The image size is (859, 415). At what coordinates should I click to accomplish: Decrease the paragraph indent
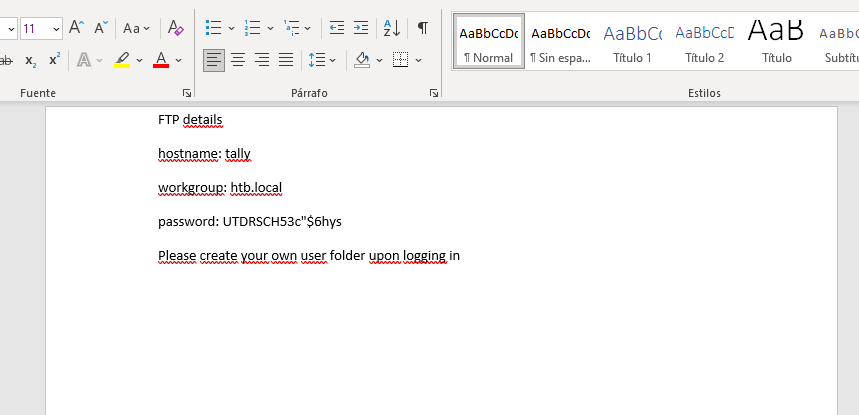coord(337,28)
